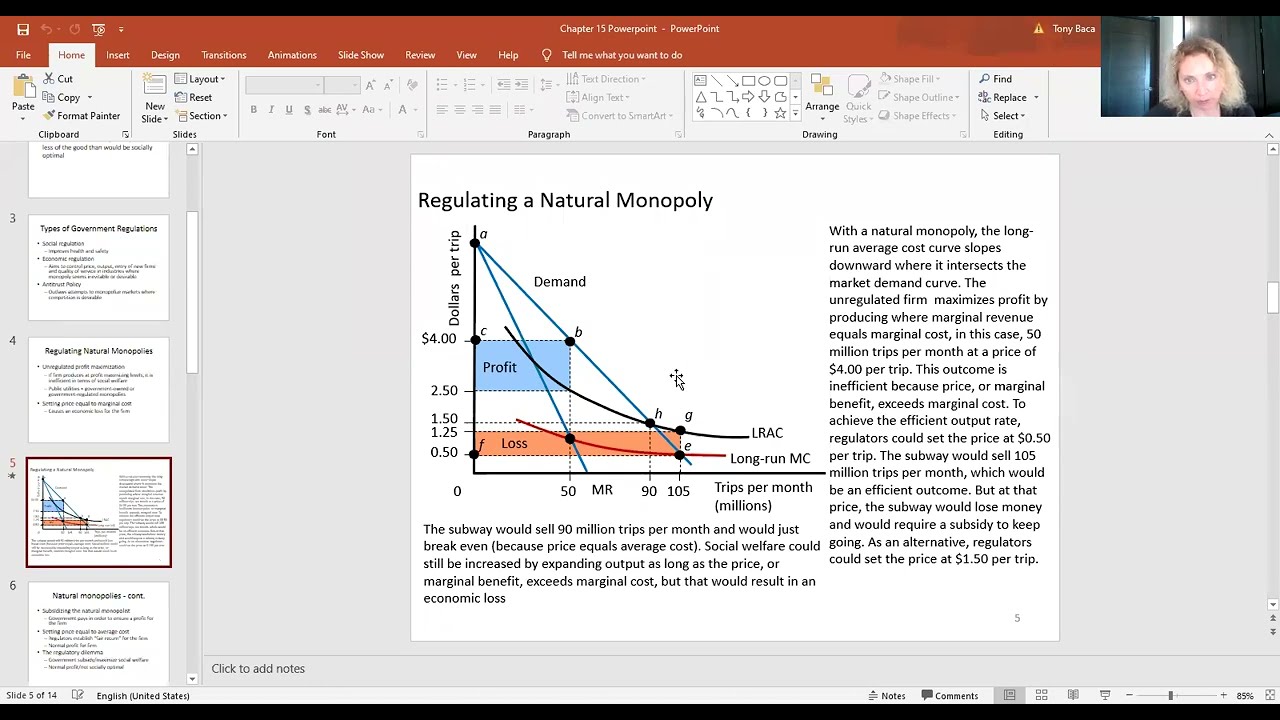Fit slide to current window
The height and width of the screenshot is (720, 1280).
pos(1271,695)
